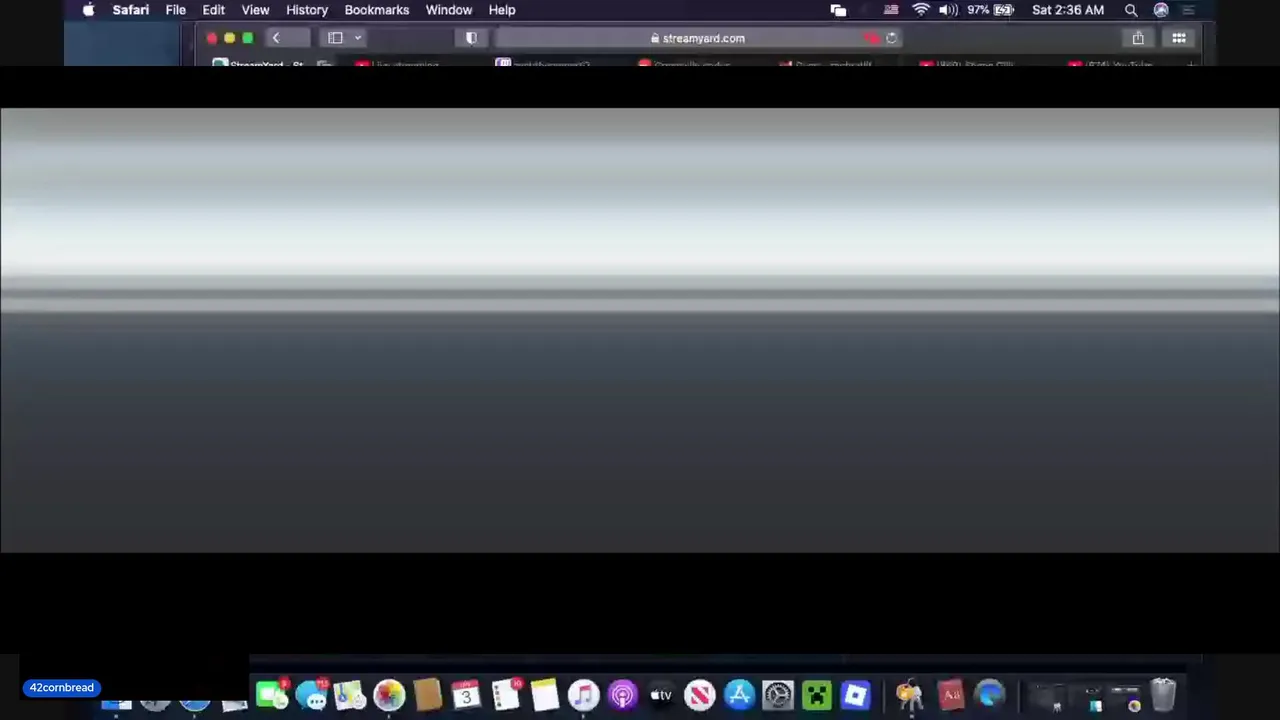
Task: Open Music from the dock
Action: click(x=583, y=695)
